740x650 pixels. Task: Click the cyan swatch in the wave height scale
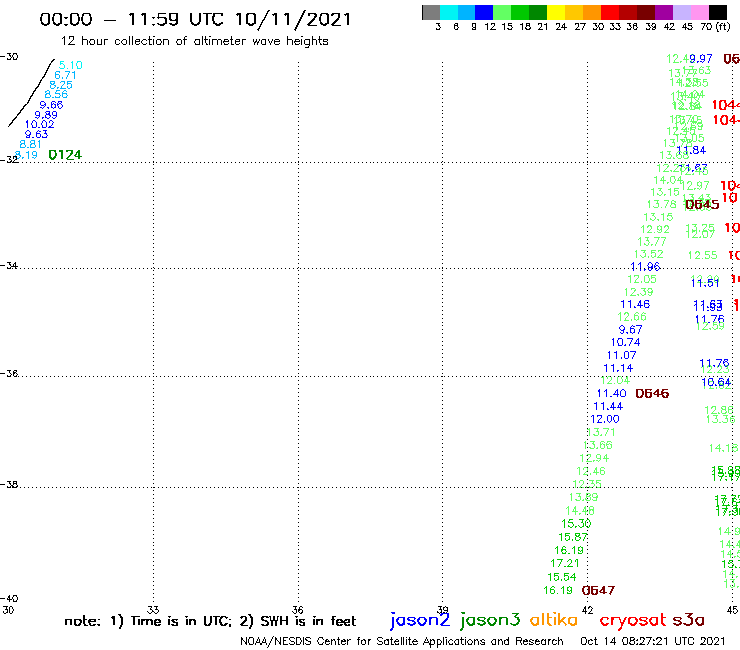click(449, 12)
